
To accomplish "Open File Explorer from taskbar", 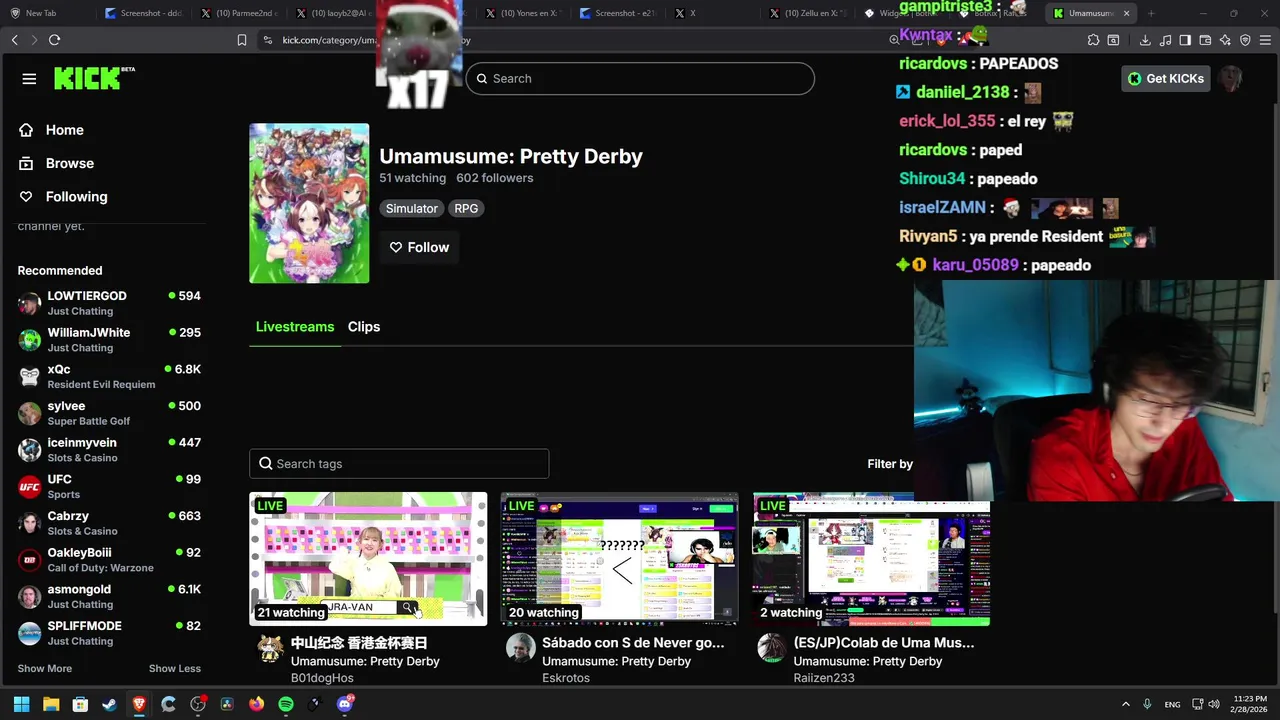I will click(50, 704).
